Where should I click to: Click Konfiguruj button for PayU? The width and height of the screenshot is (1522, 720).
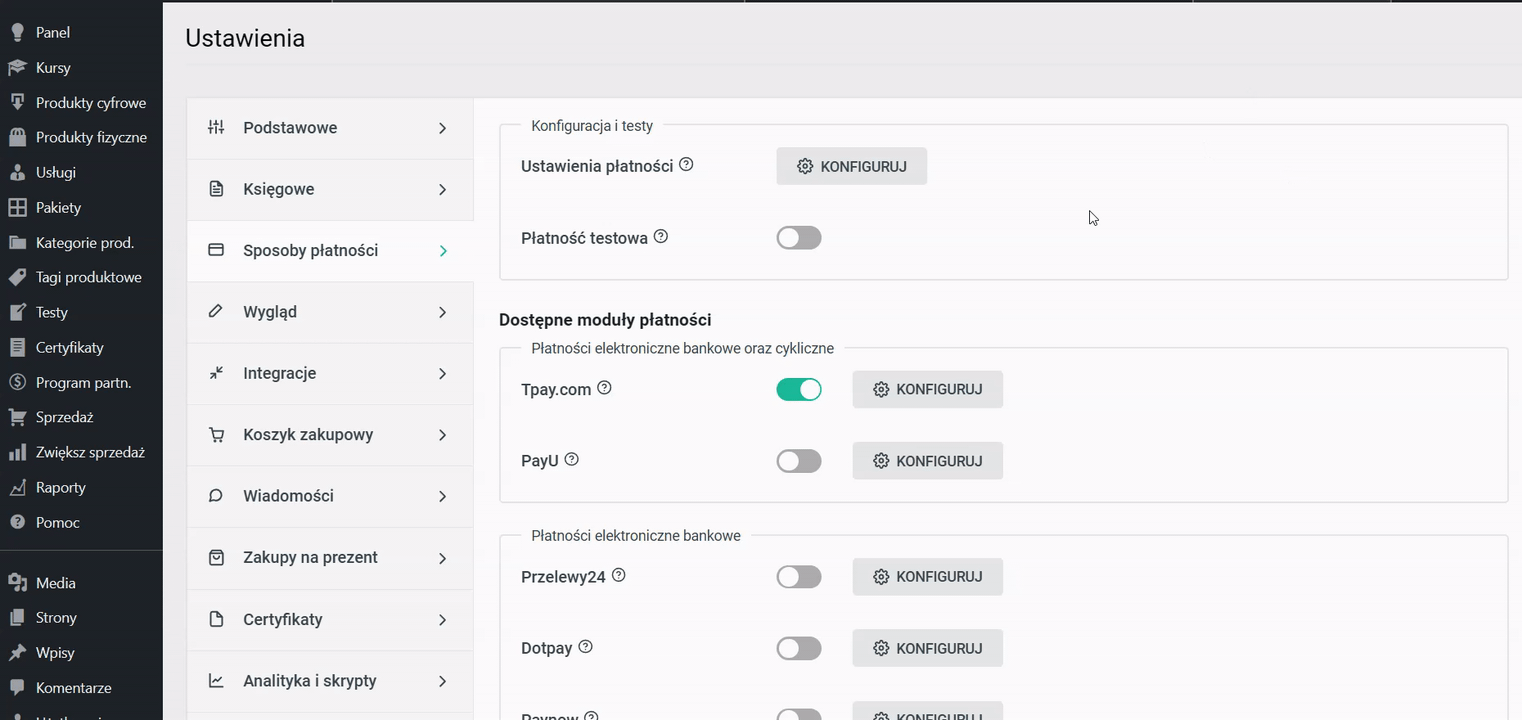[x=928, y=461]
